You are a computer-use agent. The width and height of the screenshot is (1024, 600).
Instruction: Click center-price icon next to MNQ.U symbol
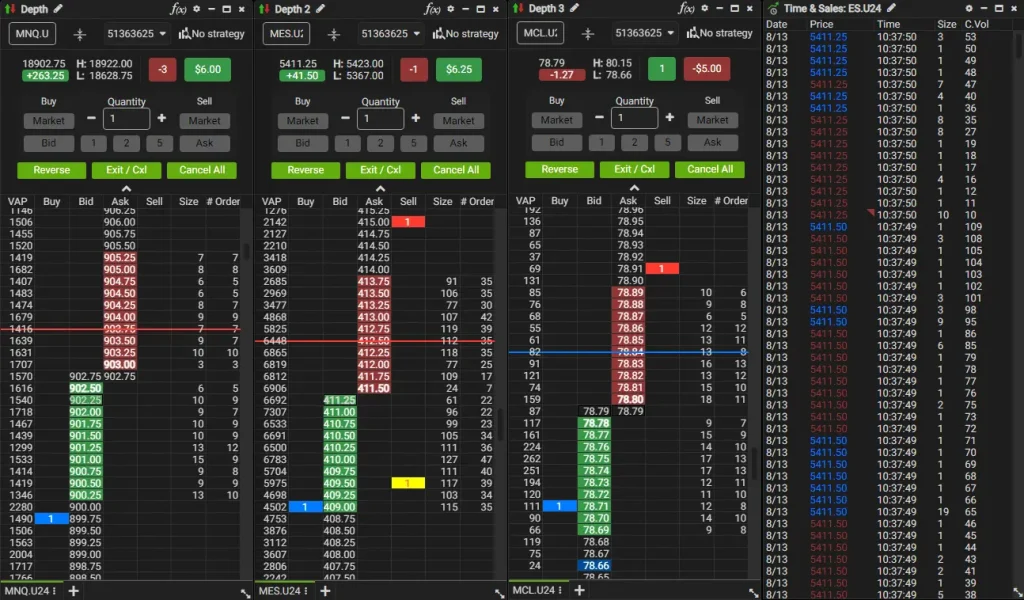(x=82, y=33)
